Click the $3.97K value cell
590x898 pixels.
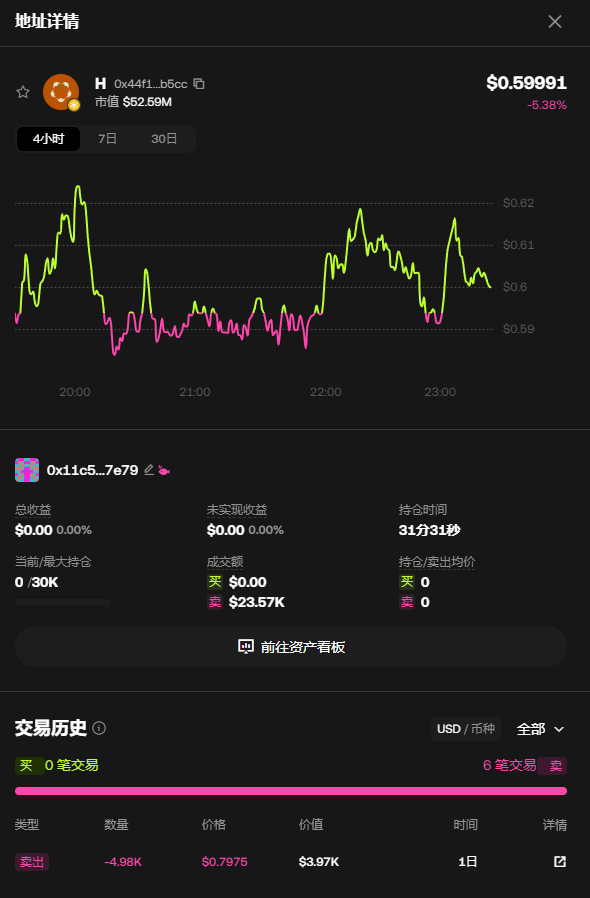point(318,861)
